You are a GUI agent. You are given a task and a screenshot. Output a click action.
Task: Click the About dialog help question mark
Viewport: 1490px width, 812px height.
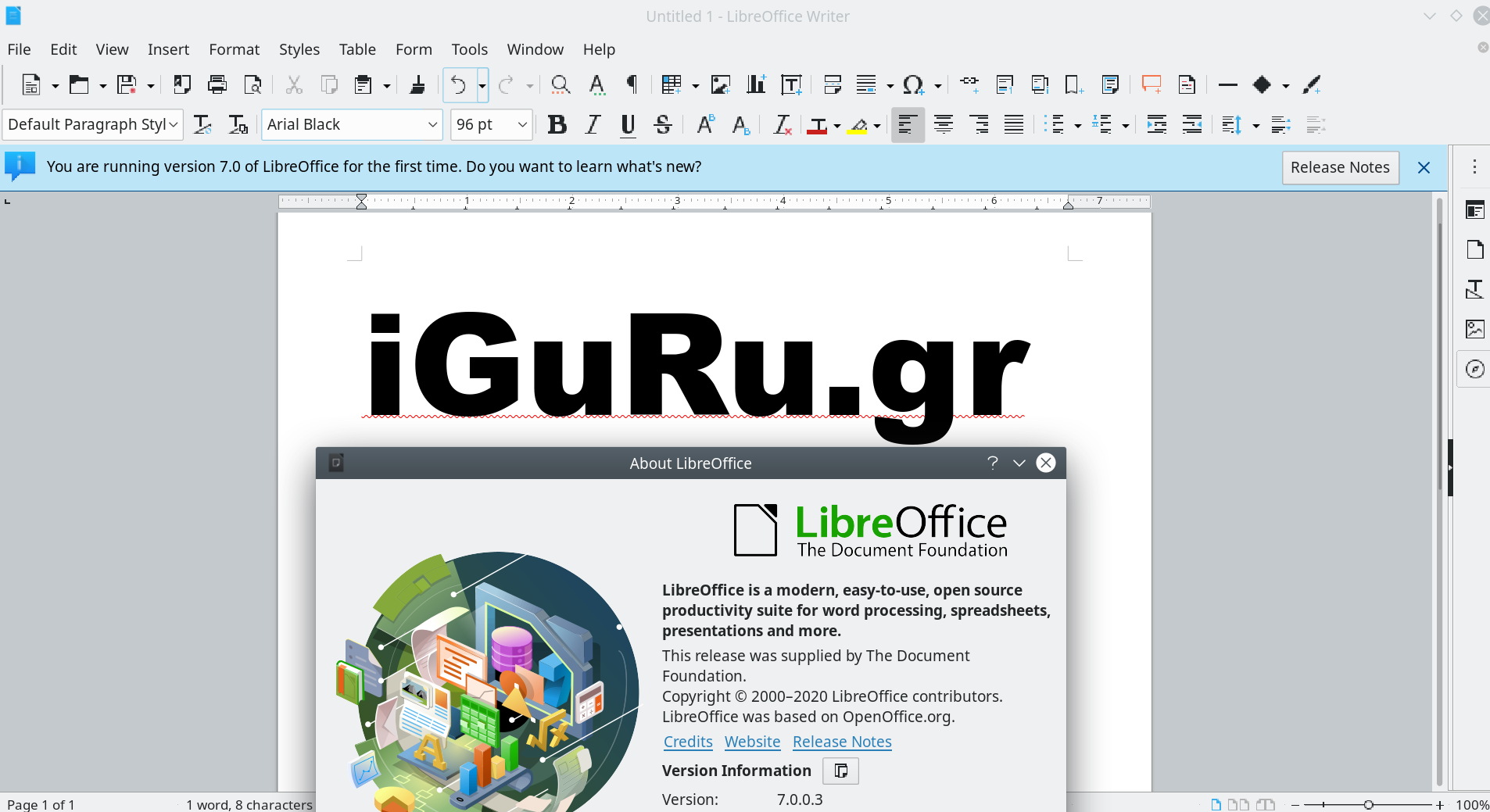992,463
